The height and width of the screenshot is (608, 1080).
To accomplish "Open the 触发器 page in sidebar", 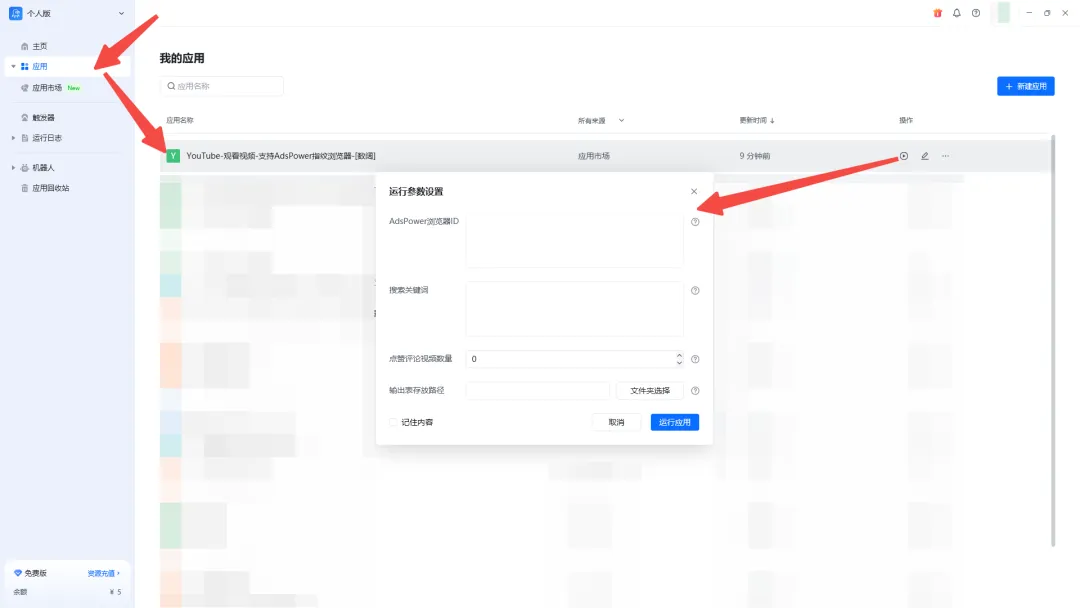I will click(x=43, y=117).
